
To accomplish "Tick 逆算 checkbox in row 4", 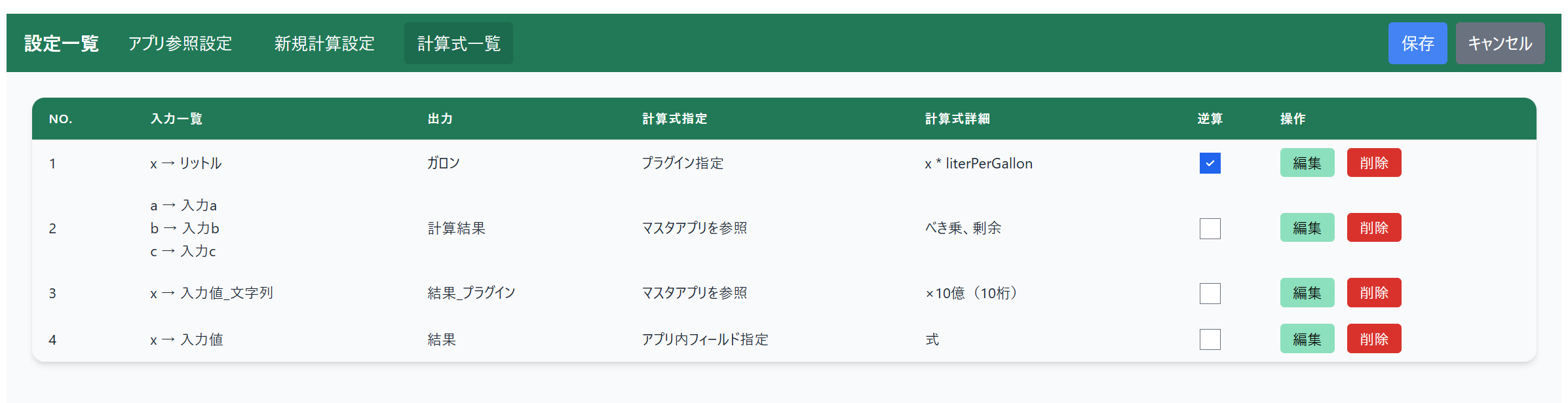I will click(1210, 339).
